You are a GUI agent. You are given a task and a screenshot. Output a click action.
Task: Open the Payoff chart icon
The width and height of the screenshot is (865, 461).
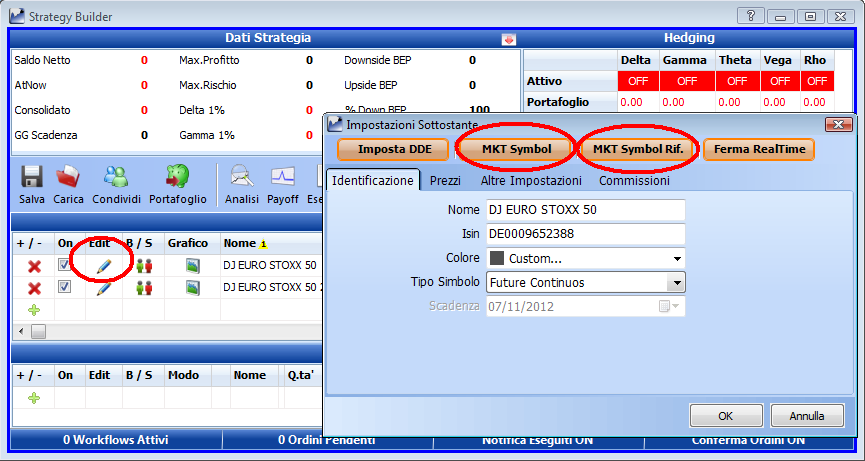click(x=283, y=178)
